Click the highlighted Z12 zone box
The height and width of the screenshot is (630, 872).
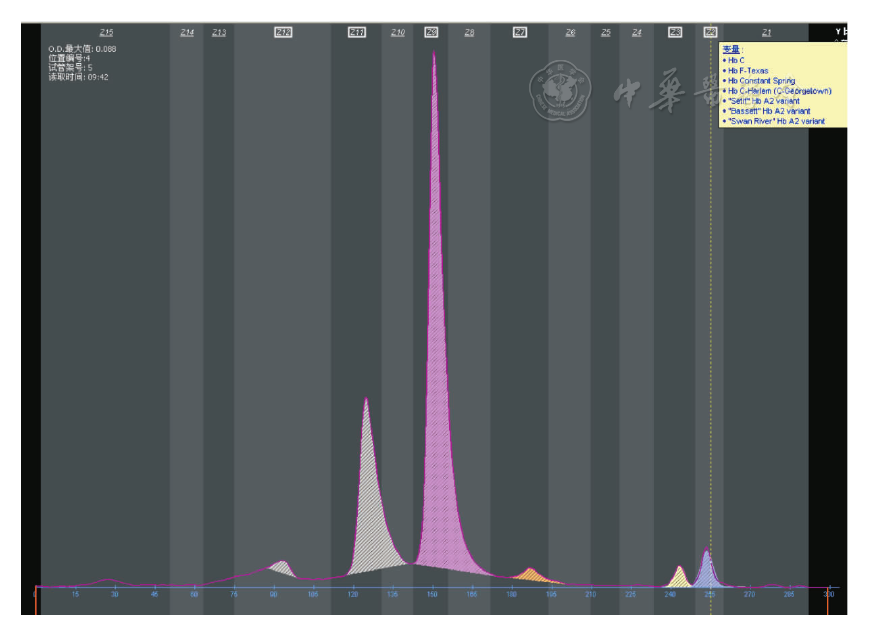tap(283, 33)
